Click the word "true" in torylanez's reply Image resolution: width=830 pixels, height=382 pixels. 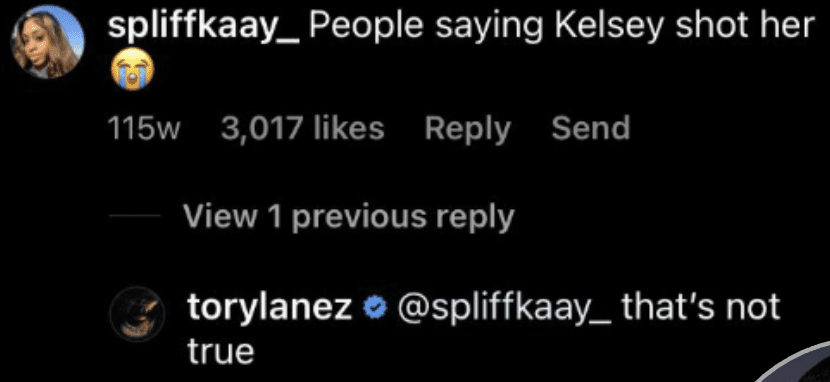tap(221, 351)
